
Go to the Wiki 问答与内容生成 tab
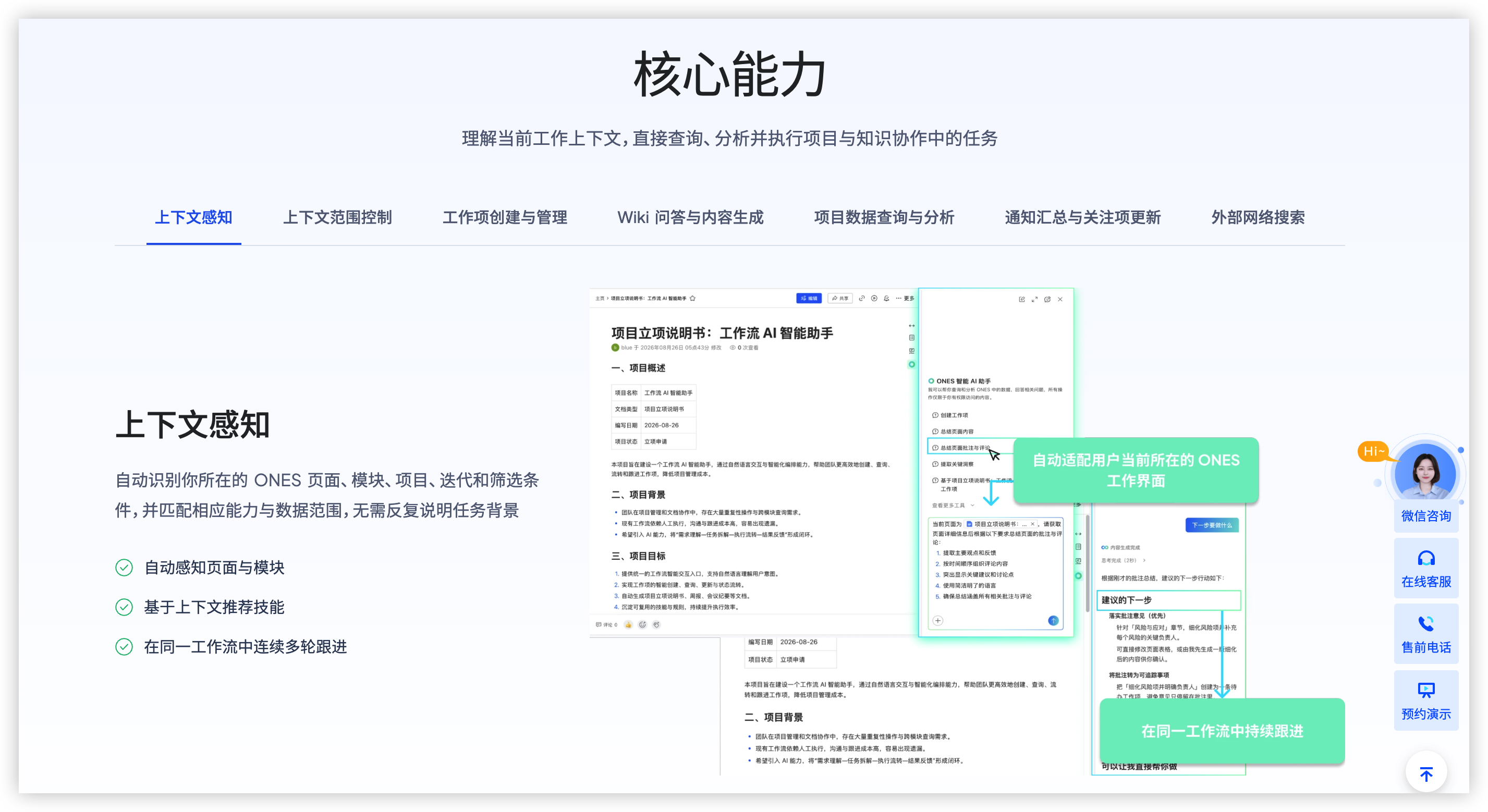click(x=690, y=218)
